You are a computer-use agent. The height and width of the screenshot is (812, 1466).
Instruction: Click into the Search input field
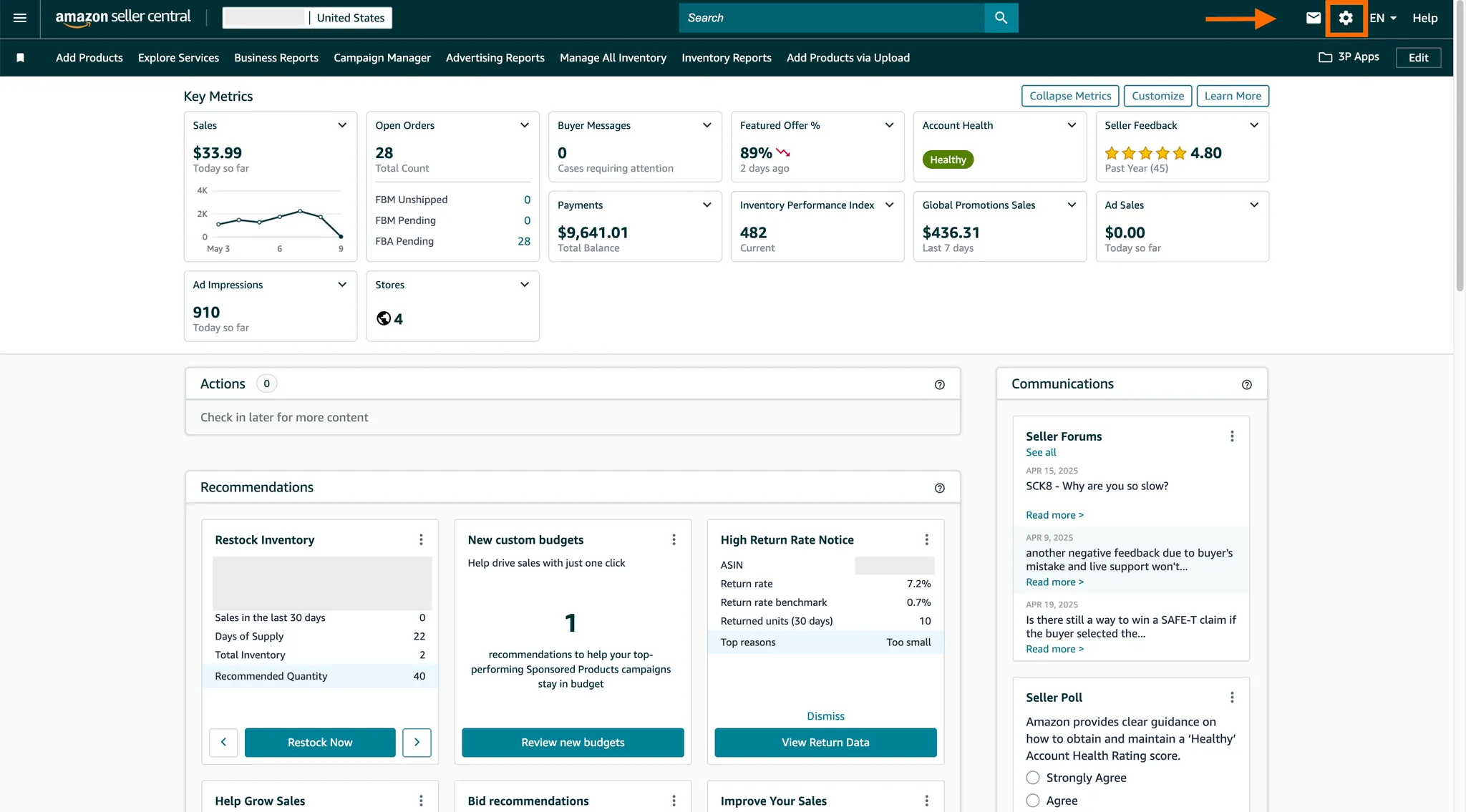tap(832, 18)
